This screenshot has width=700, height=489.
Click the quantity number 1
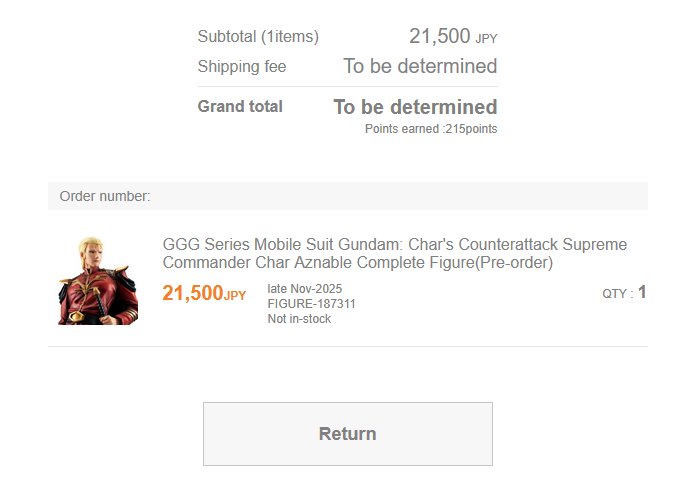pos(642,292)
